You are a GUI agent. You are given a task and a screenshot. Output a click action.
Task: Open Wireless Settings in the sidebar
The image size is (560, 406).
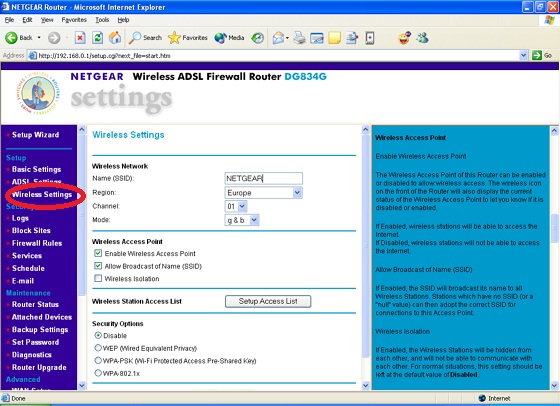(x=42, y=195)
